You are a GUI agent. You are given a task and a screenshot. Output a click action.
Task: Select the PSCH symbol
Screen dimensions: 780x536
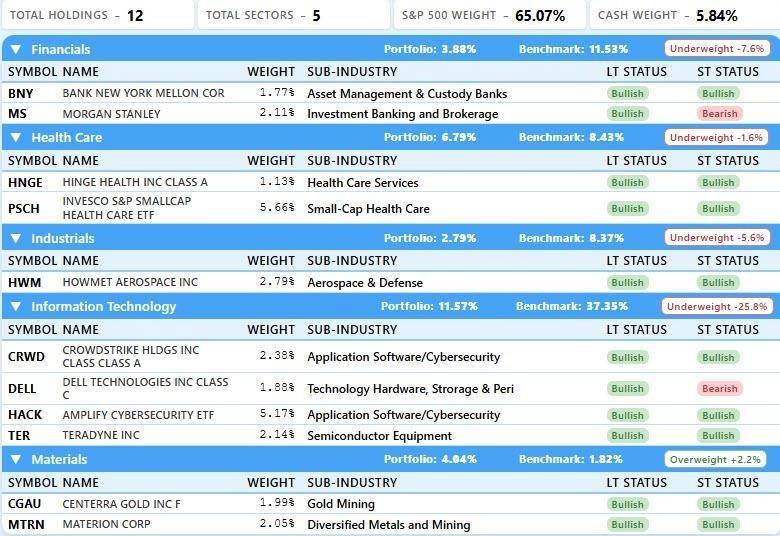coord(24,209)
